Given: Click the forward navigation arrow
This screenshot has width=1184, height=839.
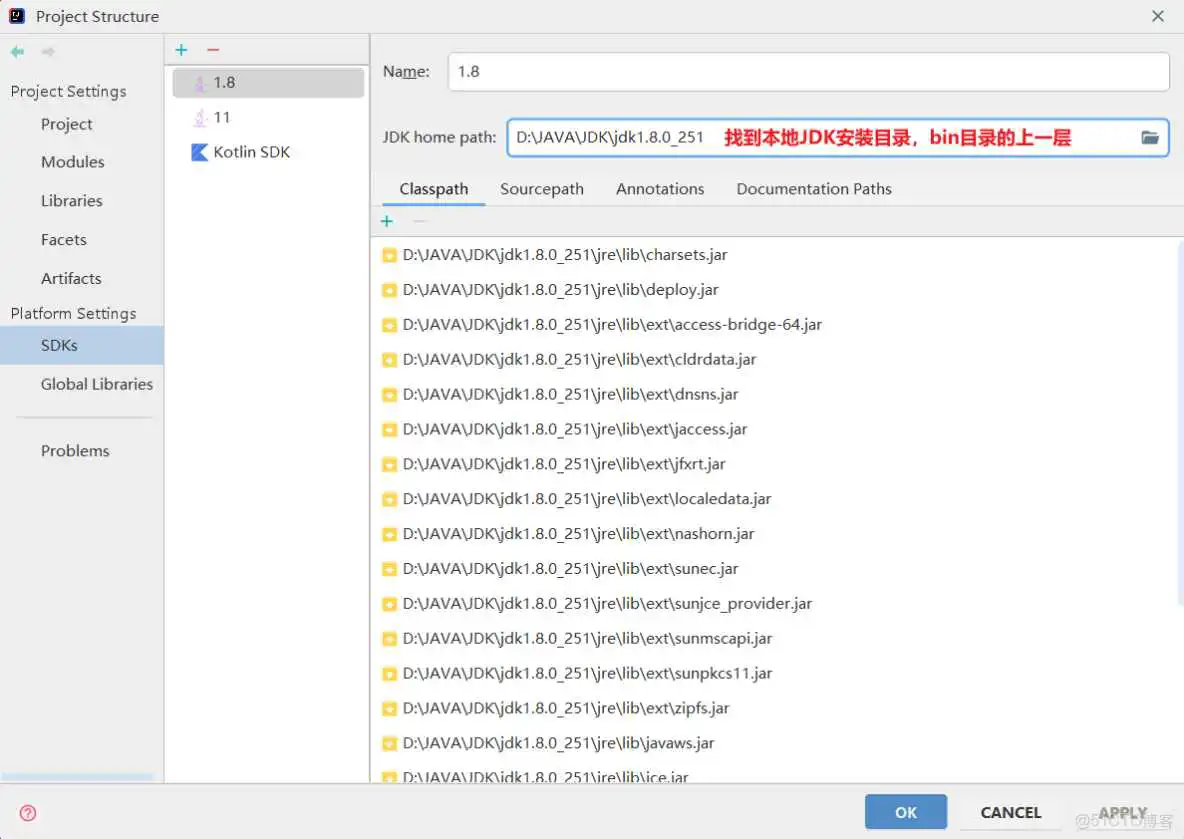Looking at the screenshot, I should pyautogui.click(x=47, y=50).
